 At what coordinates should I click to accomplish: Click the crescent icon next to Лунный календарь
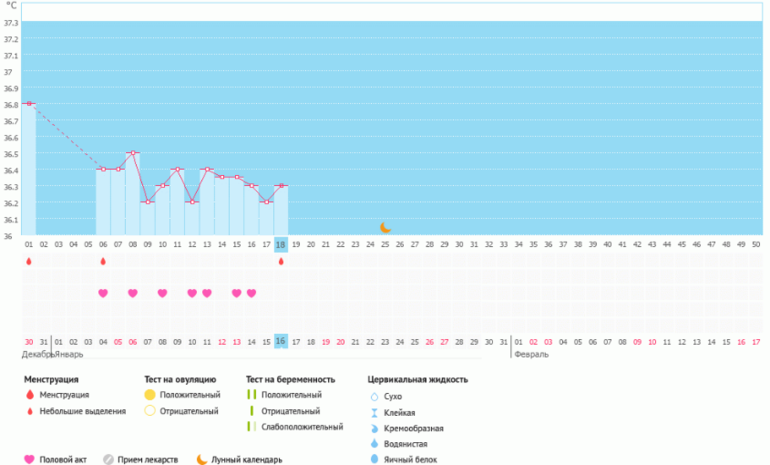tap(201, 460)
